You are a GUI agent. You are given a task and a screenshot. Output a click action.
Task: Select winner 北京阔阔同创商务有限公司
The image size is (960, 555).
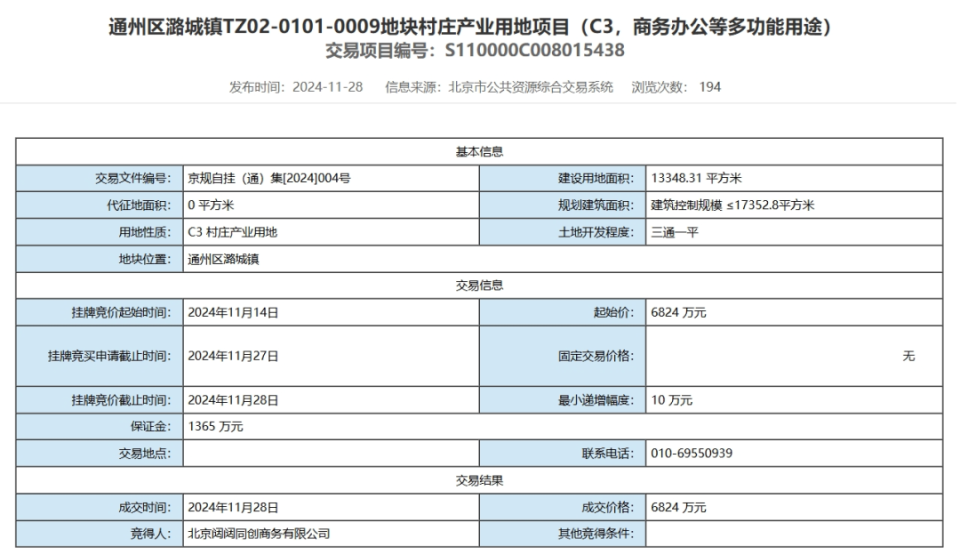258,534
